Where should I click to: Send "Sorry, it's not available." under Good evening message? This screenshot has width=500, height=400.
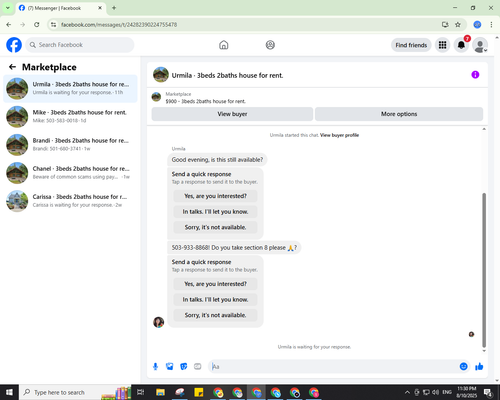coord(215,227)
